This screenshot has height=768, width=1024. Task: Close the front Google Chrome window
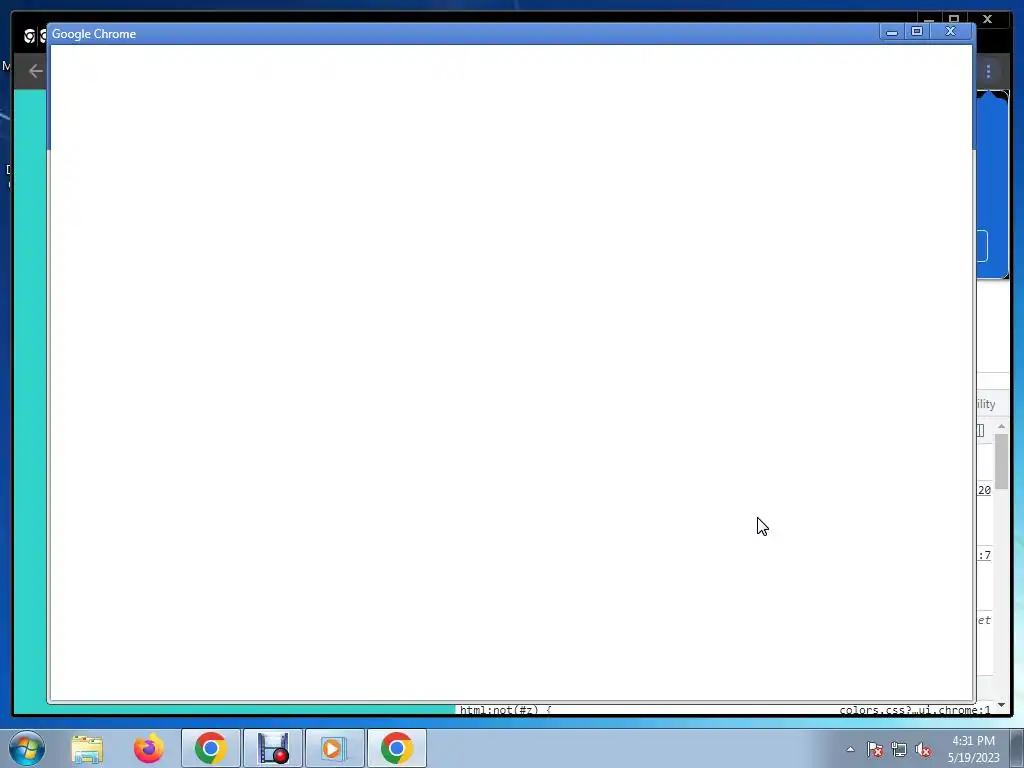click(x=951, y=31)
